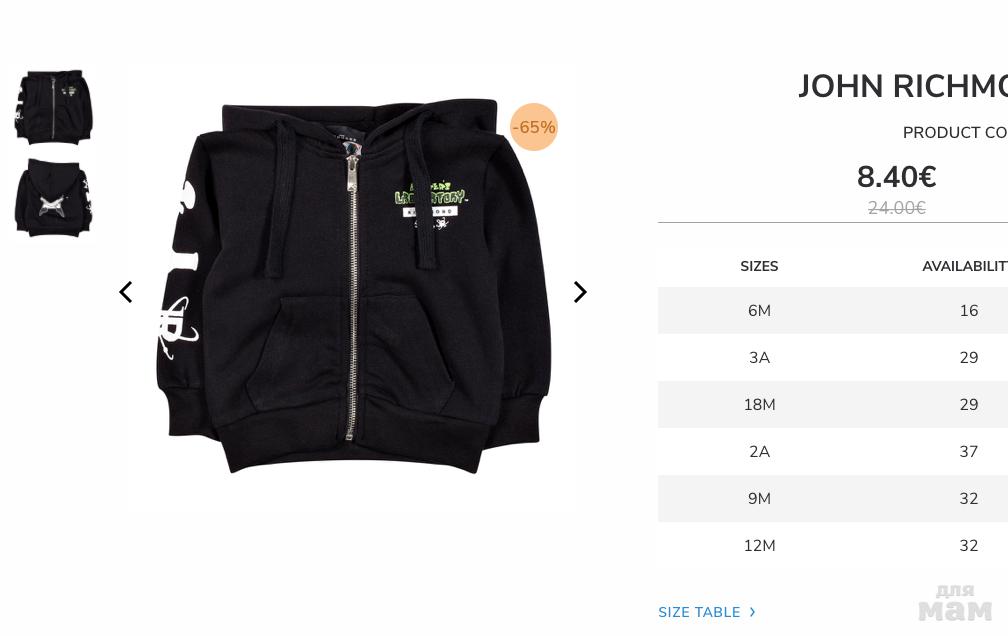Click the AVAILABILITY column header
The height and width of the screenshot is (636, 1008).
(965, 266)
